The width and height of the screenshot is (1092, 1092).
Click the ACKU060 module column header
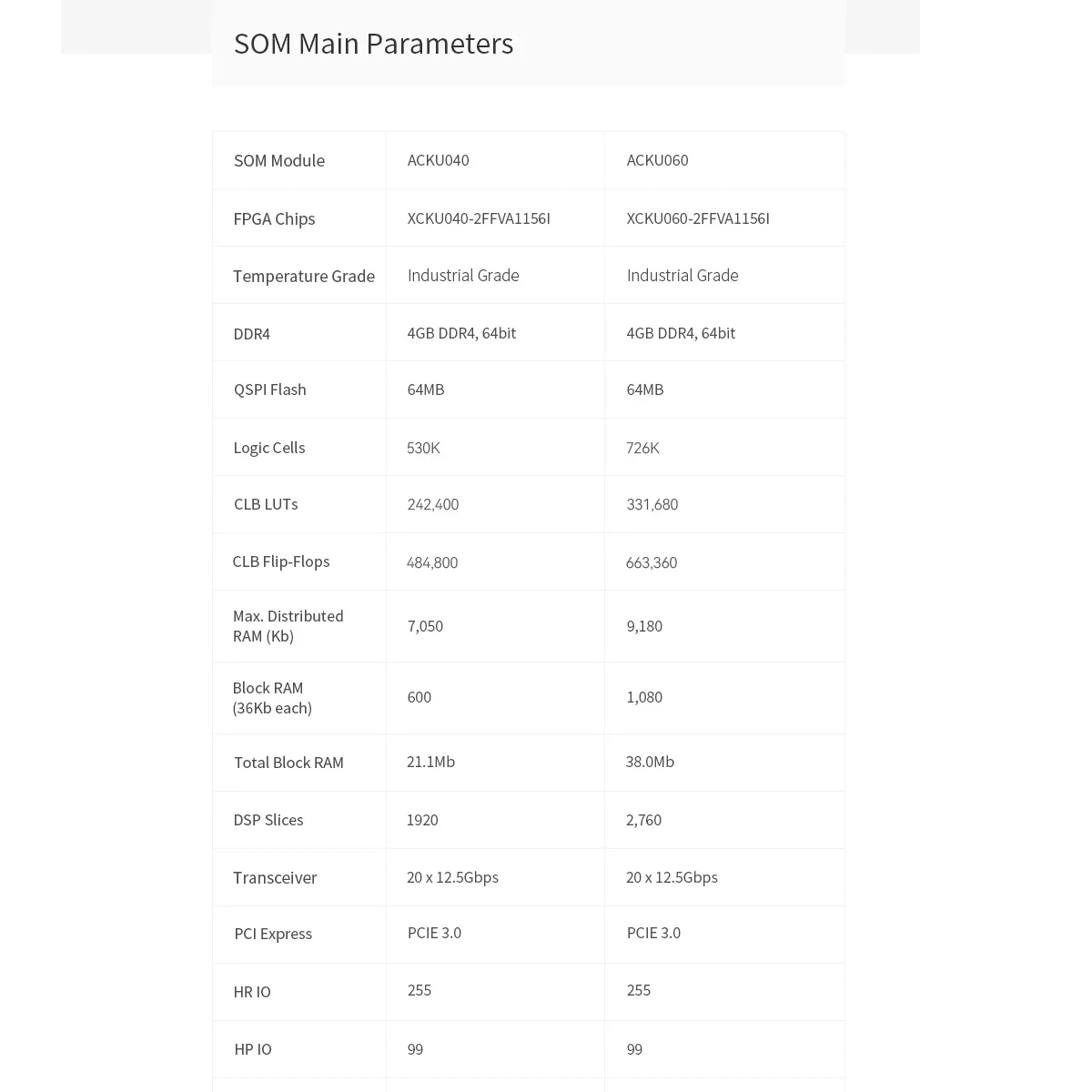click(657, 160)
